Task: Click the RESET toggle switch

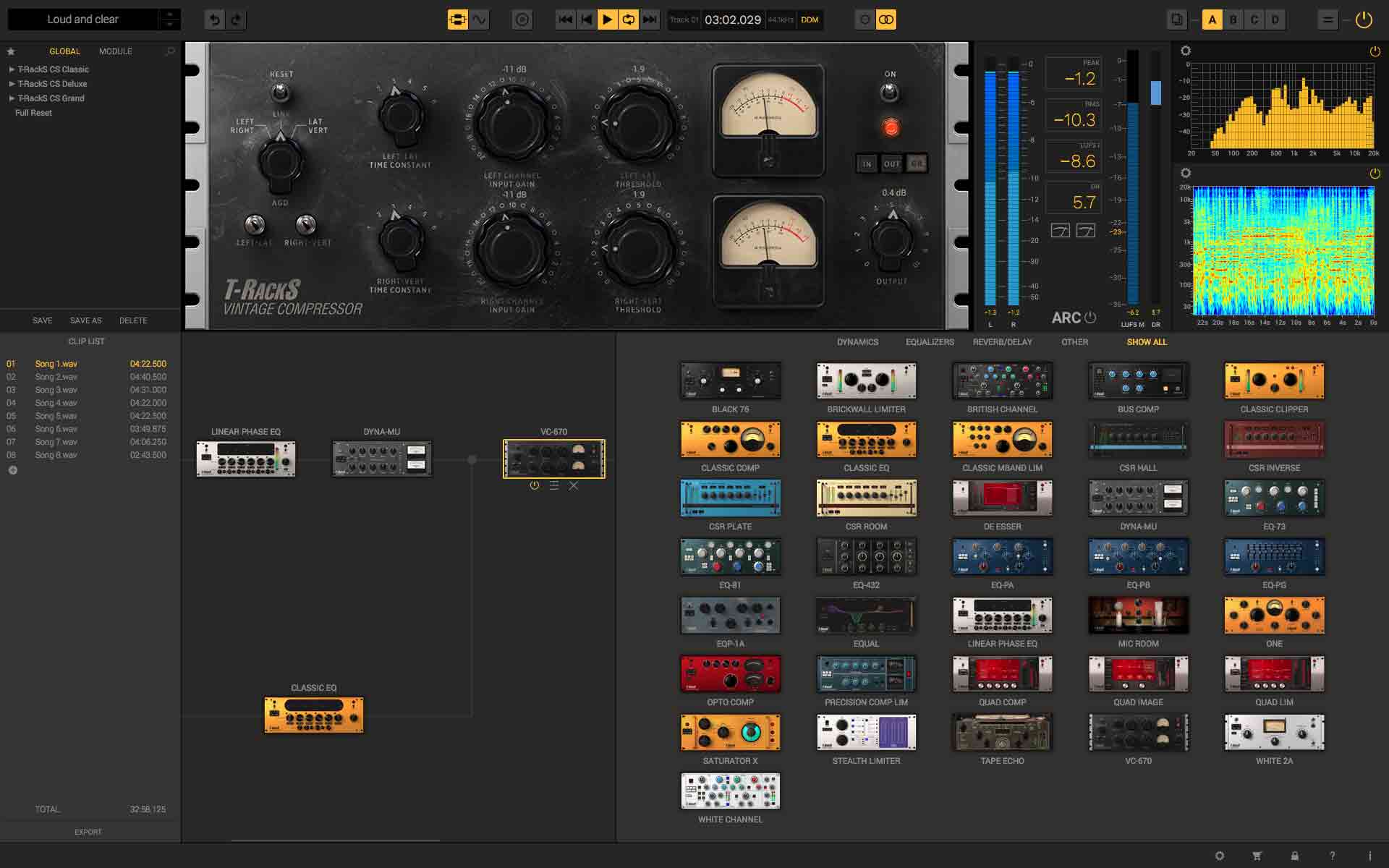Action: click(281, 93)
